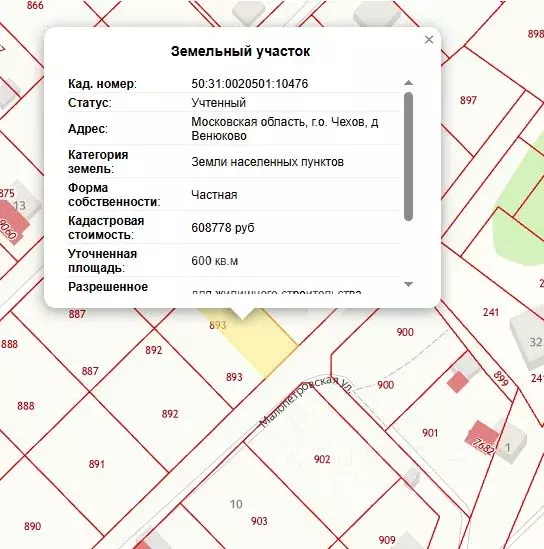This screenshot has height=549, width=544.
Task: Click the gray building numbered 1
Action: (508, 444)
